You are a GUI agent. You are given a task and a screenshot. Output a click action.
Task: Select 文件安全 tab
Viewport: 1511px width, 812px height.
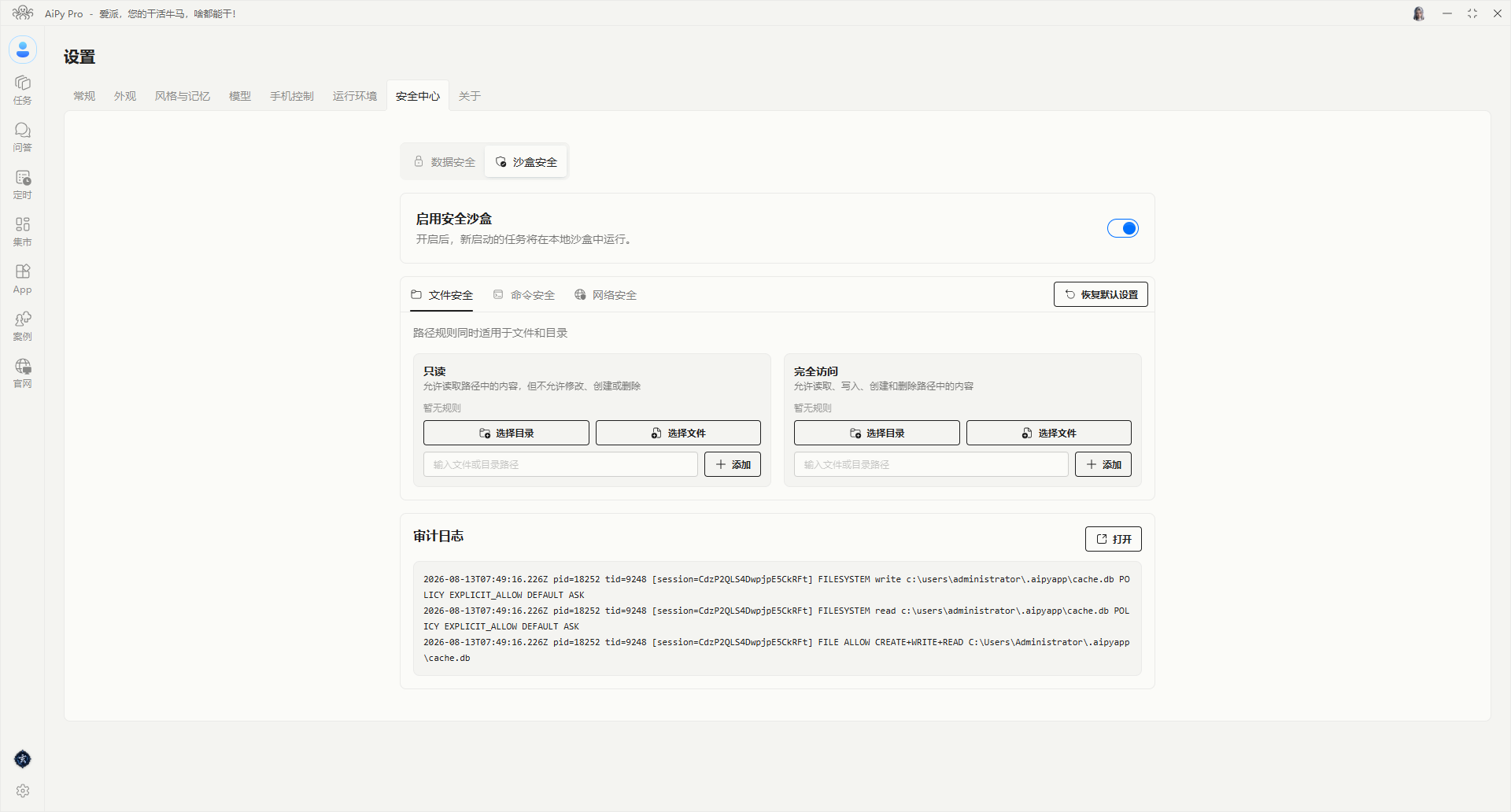441,295
